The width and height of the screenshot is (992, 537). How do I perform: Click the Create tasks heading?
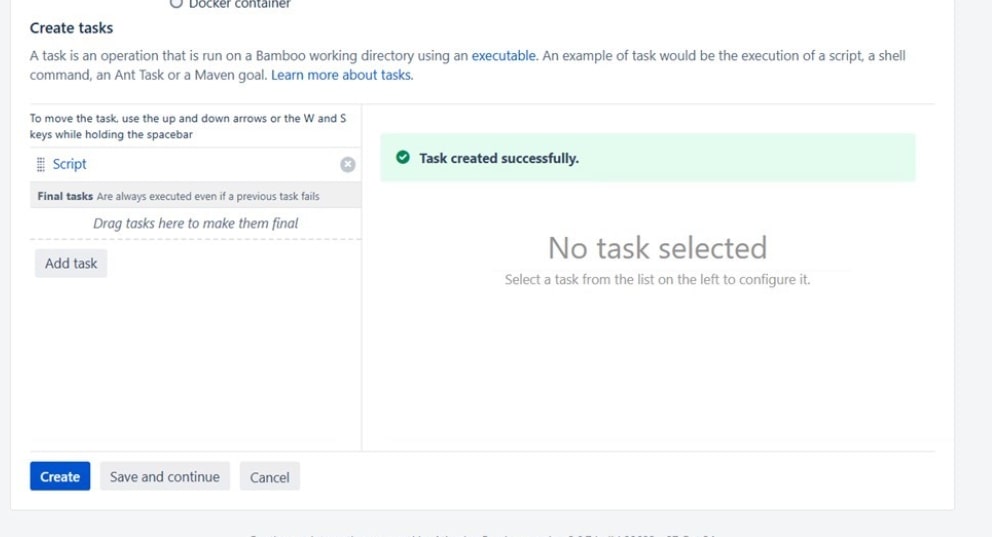pyautogui.click(x=71, y=28)
